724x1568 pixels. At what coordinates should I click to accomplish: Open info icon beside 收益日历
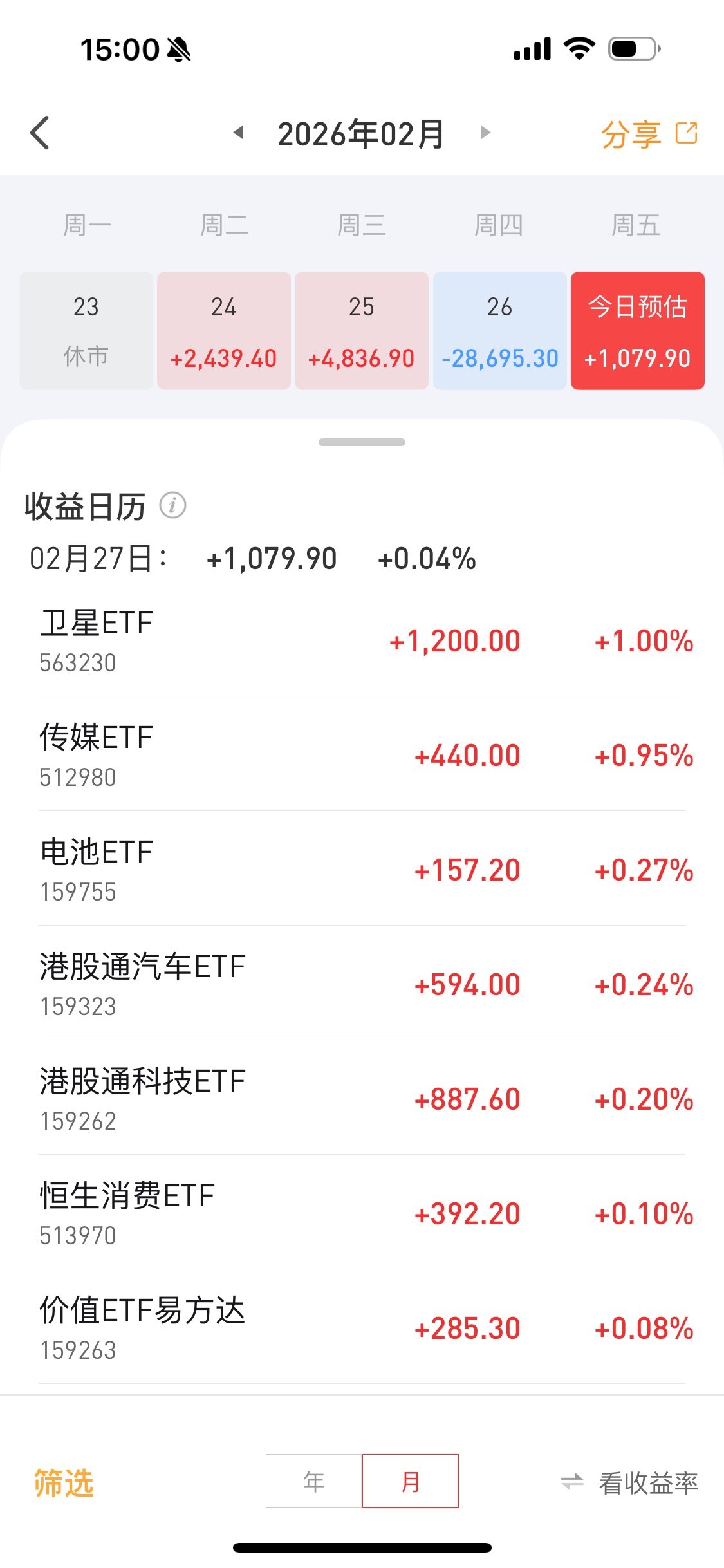coord(172,505)
